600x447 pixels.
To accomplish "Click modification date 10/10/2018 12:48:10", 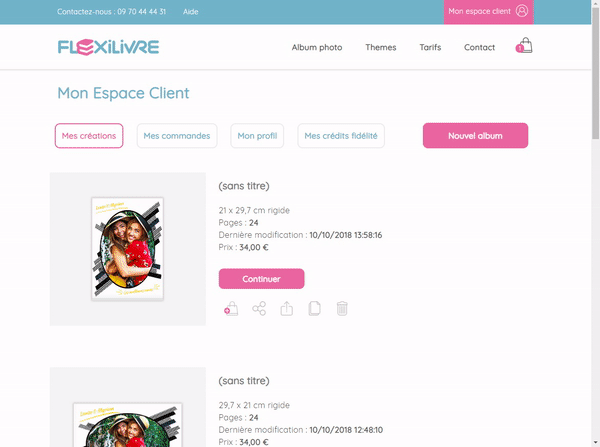I will coord(346,430).
